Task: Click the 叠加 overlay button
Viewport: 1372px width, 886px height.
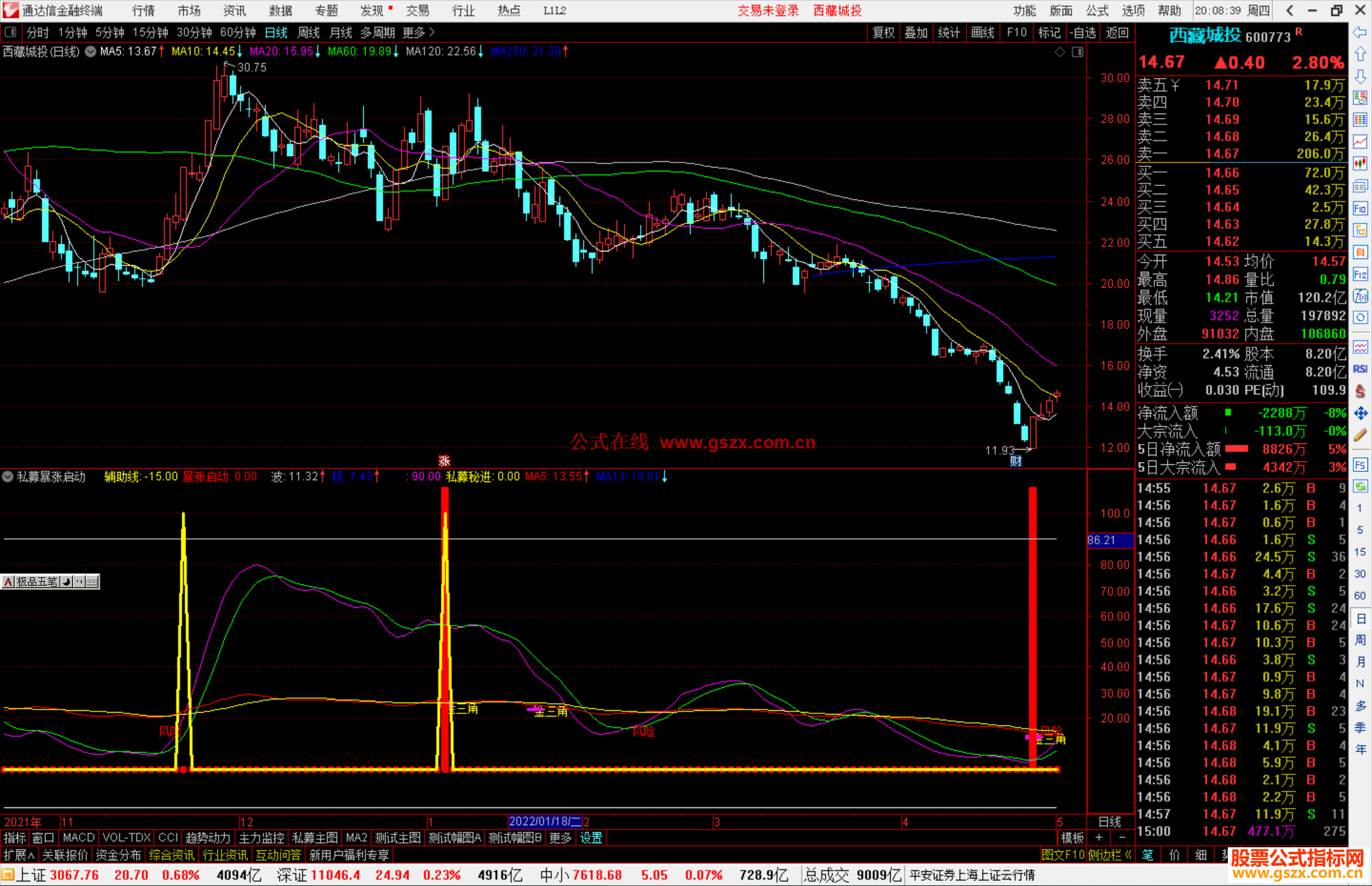Action: click(916, 32)
